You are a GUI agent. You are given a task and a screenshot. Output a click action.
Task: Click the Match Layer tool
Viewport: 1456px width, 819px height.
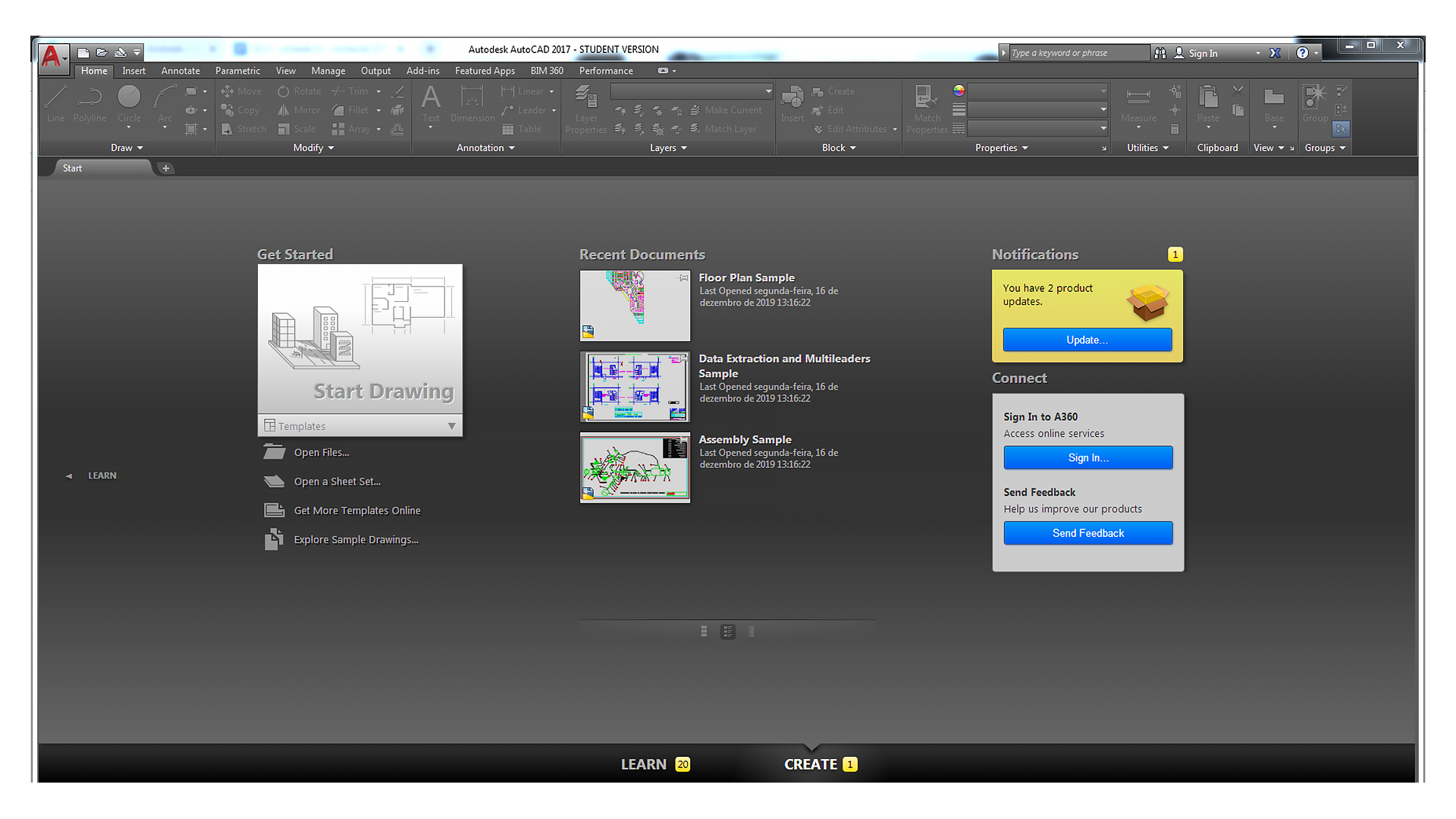[x=723, y=129]
